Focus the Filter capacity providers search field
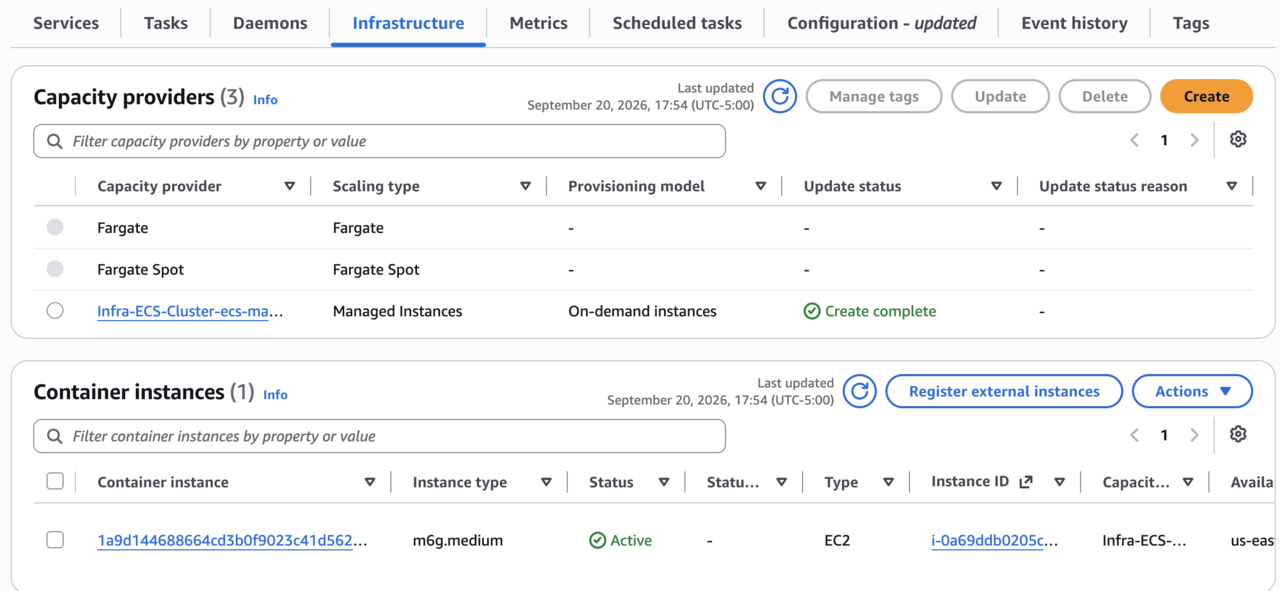The image size is (1280, 591). 379,141
